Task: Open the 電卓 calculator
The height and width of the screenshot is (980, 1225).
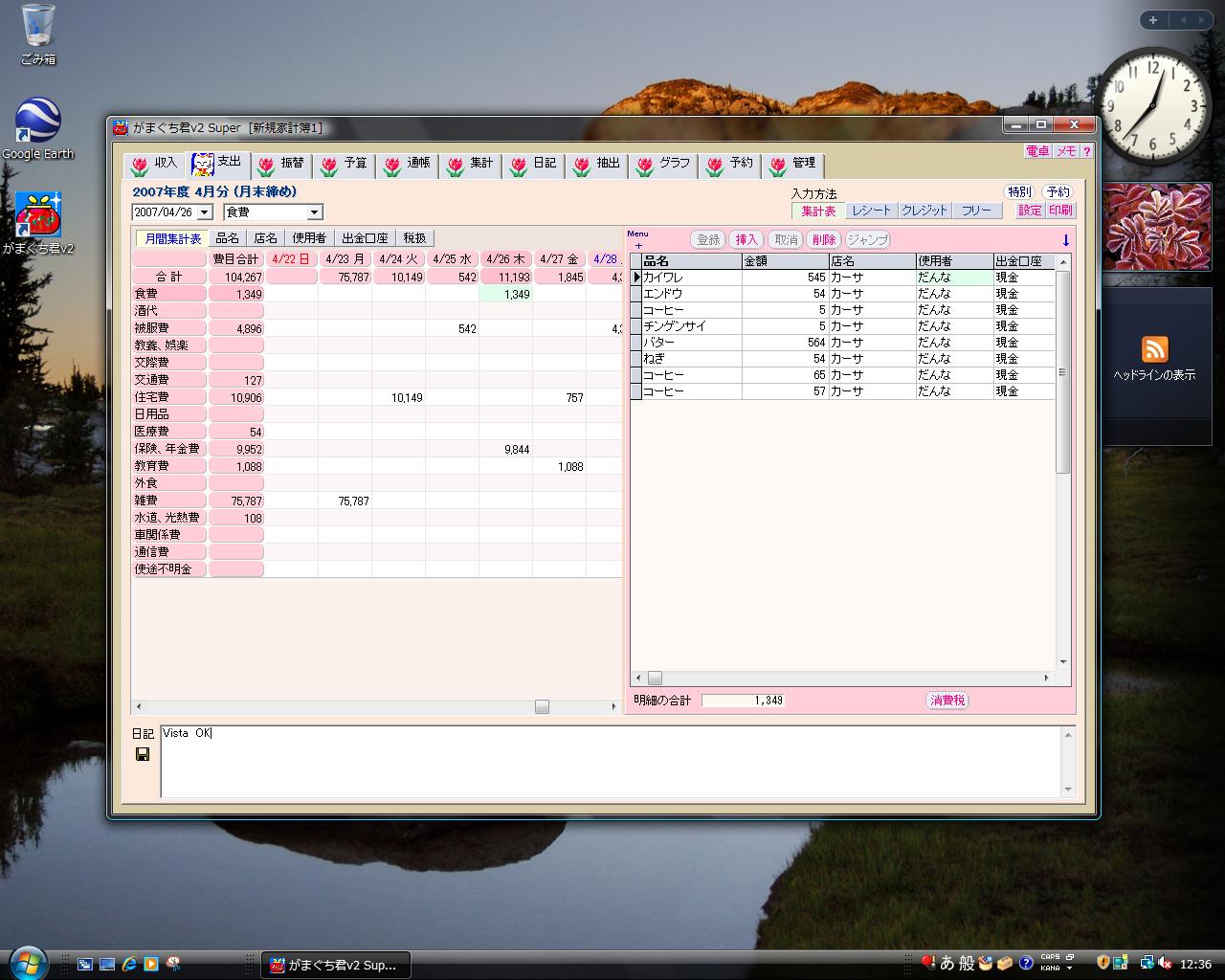Action: tap(1037, 151)
